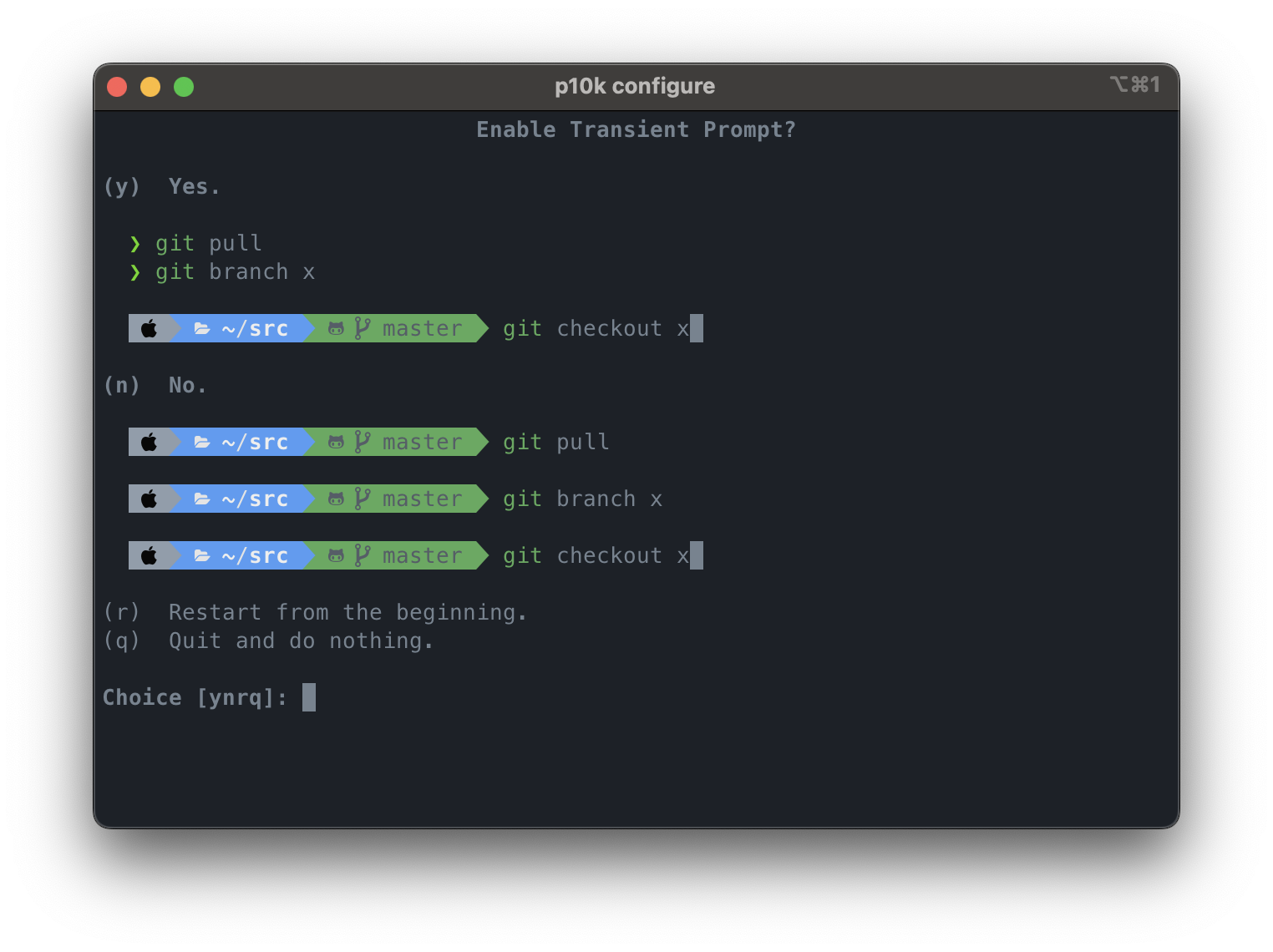The image size is (1273, 952).
Task: Click the folder icon in the prompt under Yes
Action: pyautogui.click(x=202, y=329)
